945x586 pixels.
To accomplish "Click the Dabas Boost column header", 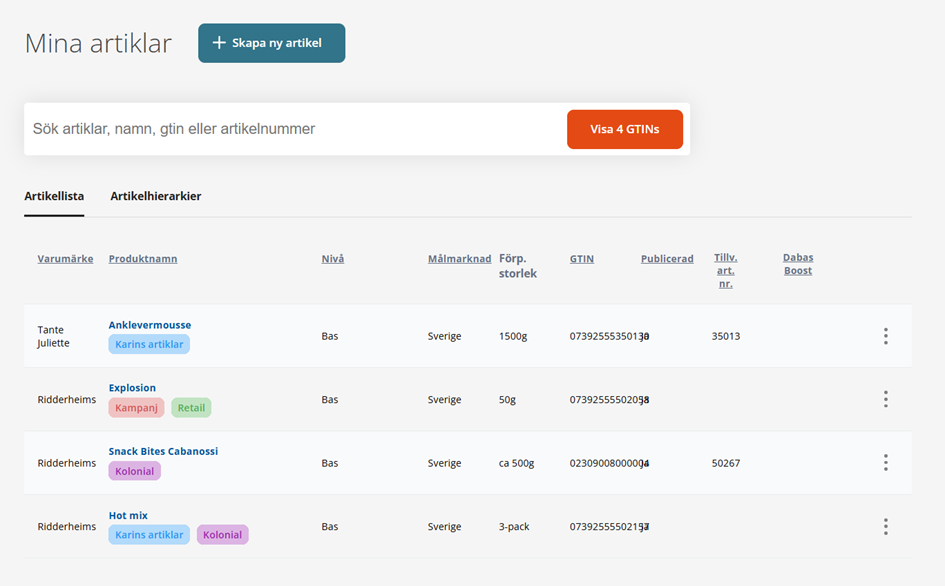I will pyautogui.click(x=797, y=264).
